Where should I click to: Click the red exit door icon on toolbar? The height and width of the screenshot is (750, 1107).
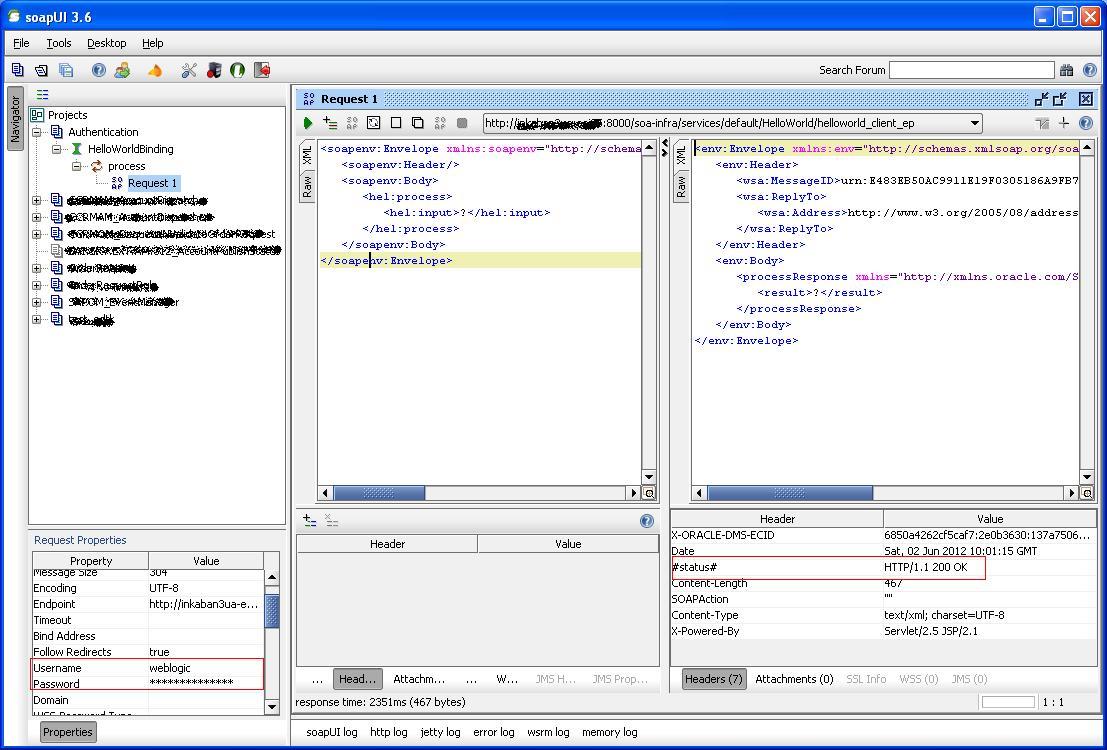pyautogui.click(x=261, y=70)
